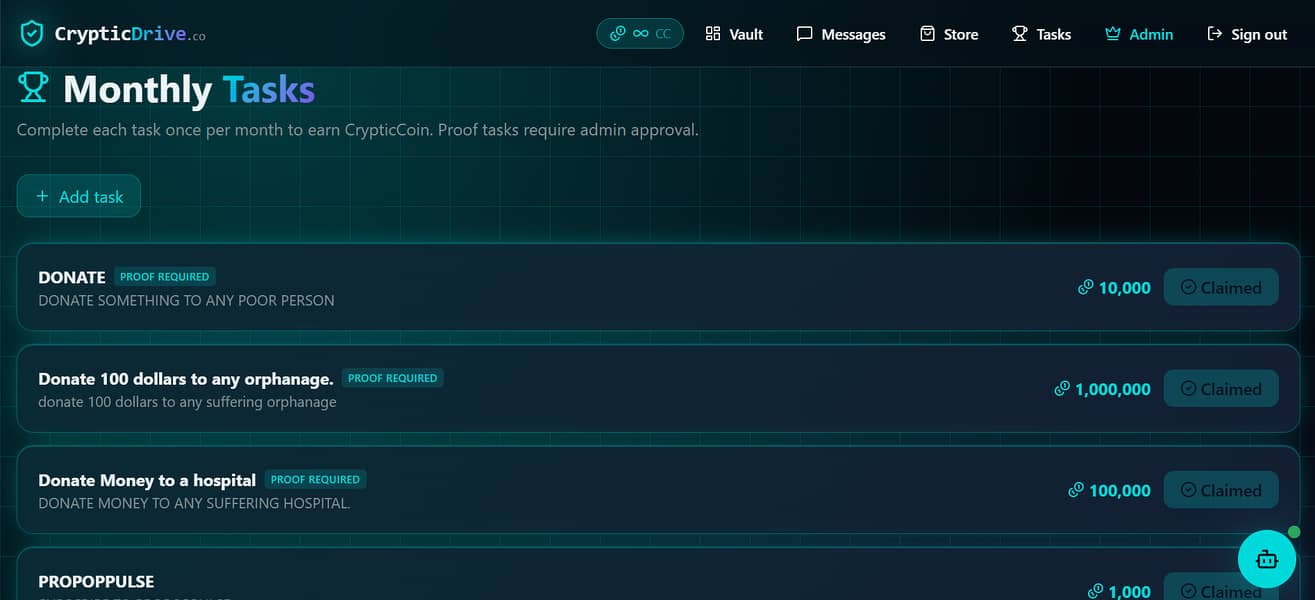Screen dimensions: 1315x600
Task: Open the Vault menu item
Action: (734, 34)
